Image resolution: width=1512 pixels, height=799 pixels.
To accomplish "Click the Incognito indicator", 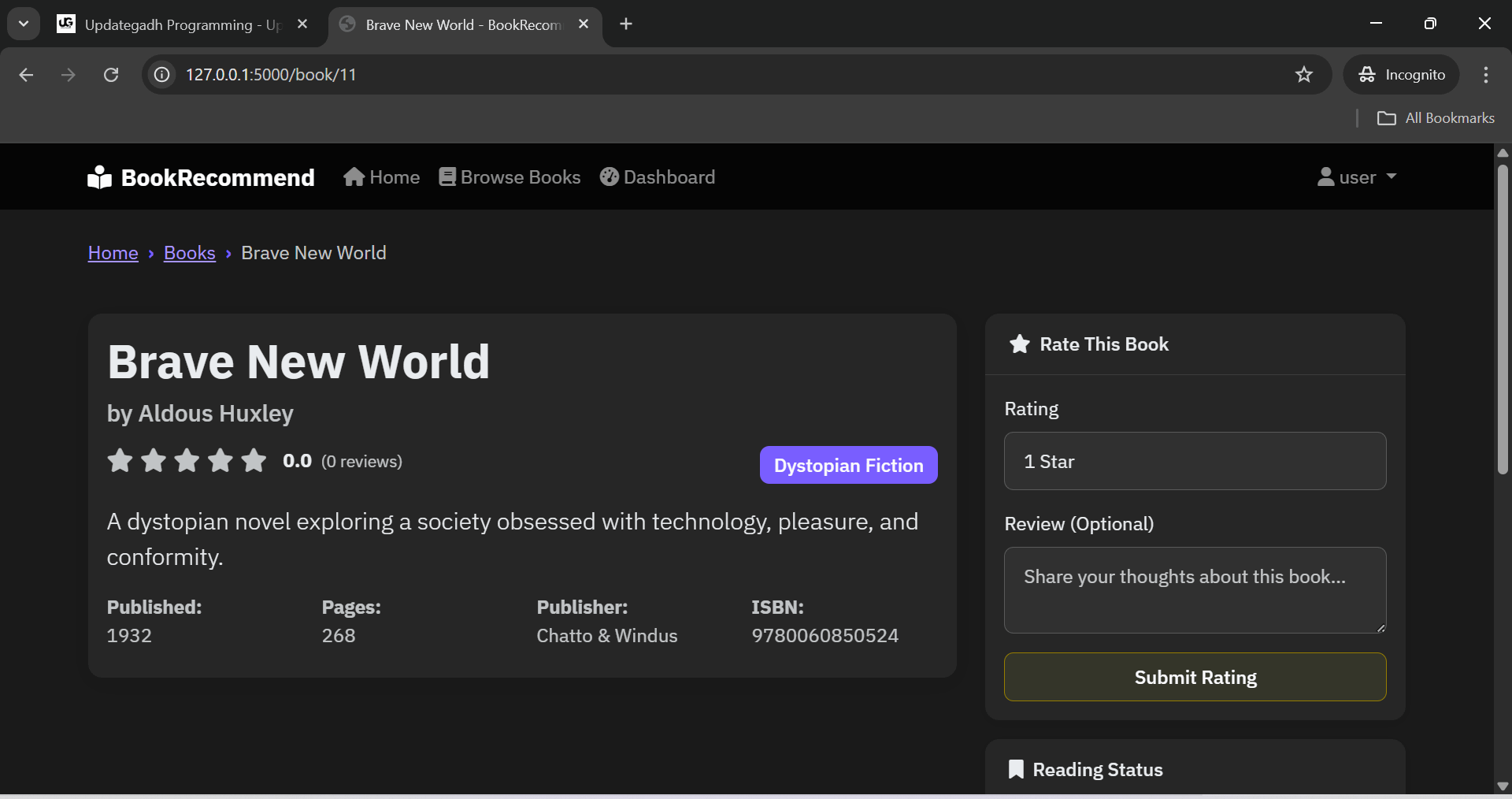I will (1402, 75).
